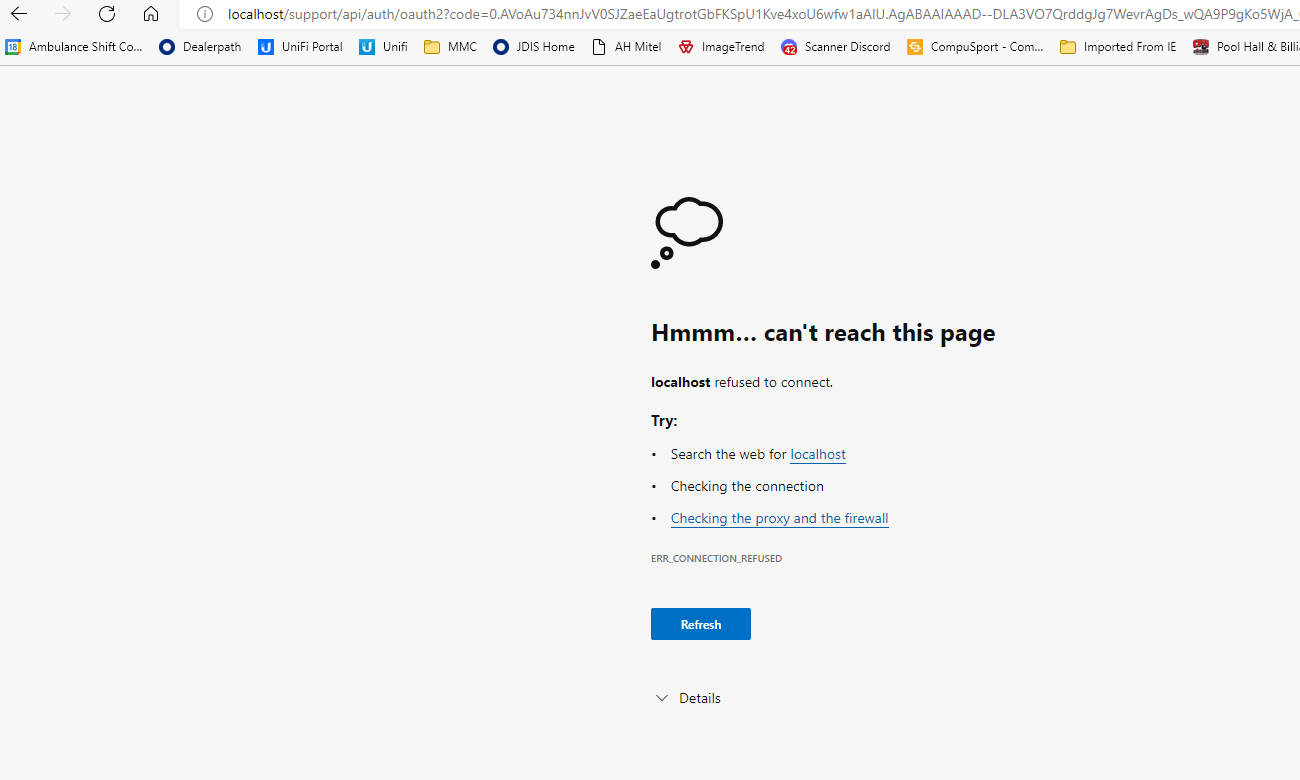Open the MMC bookmarks folder

[x=451, y=47]
